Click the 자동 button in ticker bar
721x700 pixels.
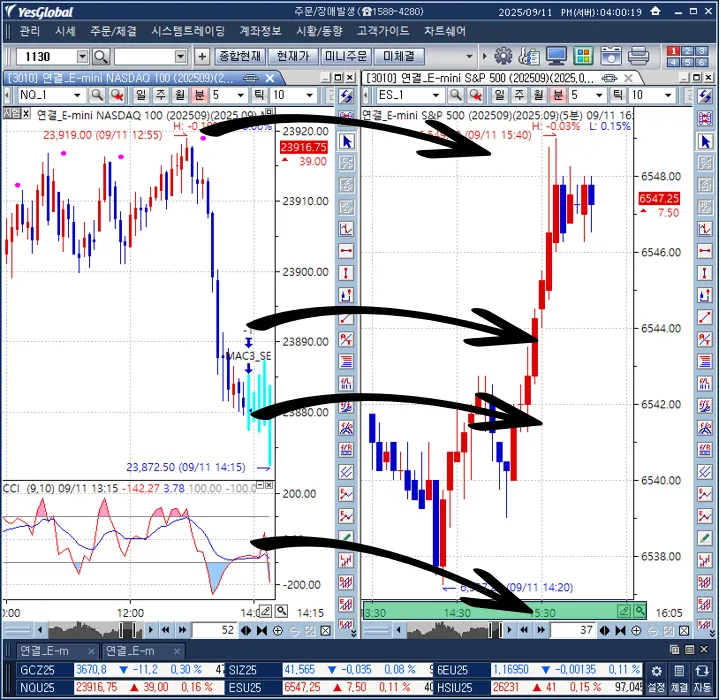point(702,678)
